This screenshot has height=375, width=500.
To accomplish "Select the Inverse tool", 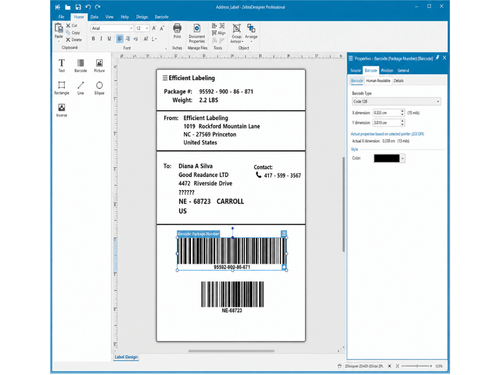I will pos(62,110).
